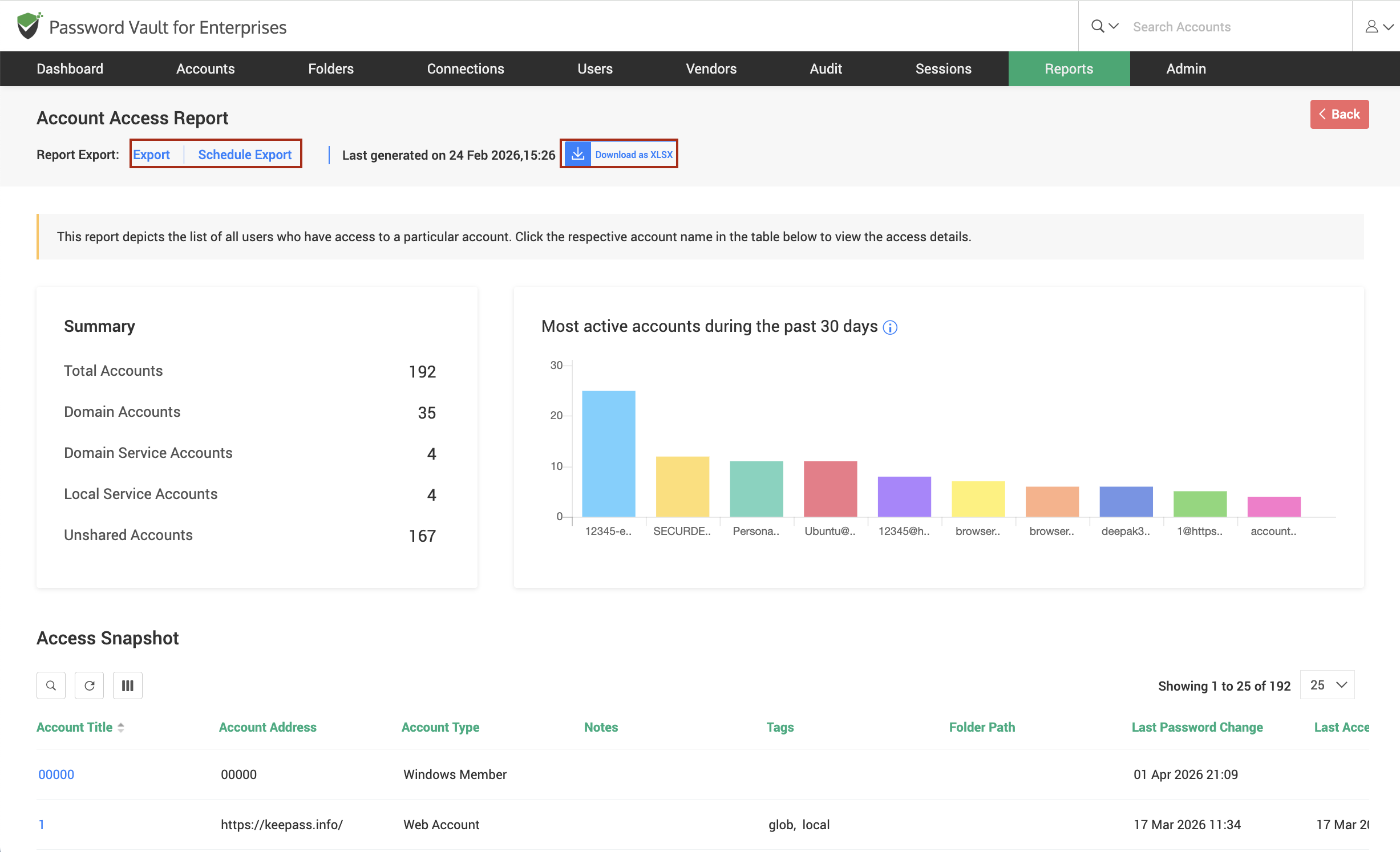Go to the Dashboard tab
Image resolution: width=1400 pixels, height=852 pixels.
pyautogui.click(x=70, y=68)
